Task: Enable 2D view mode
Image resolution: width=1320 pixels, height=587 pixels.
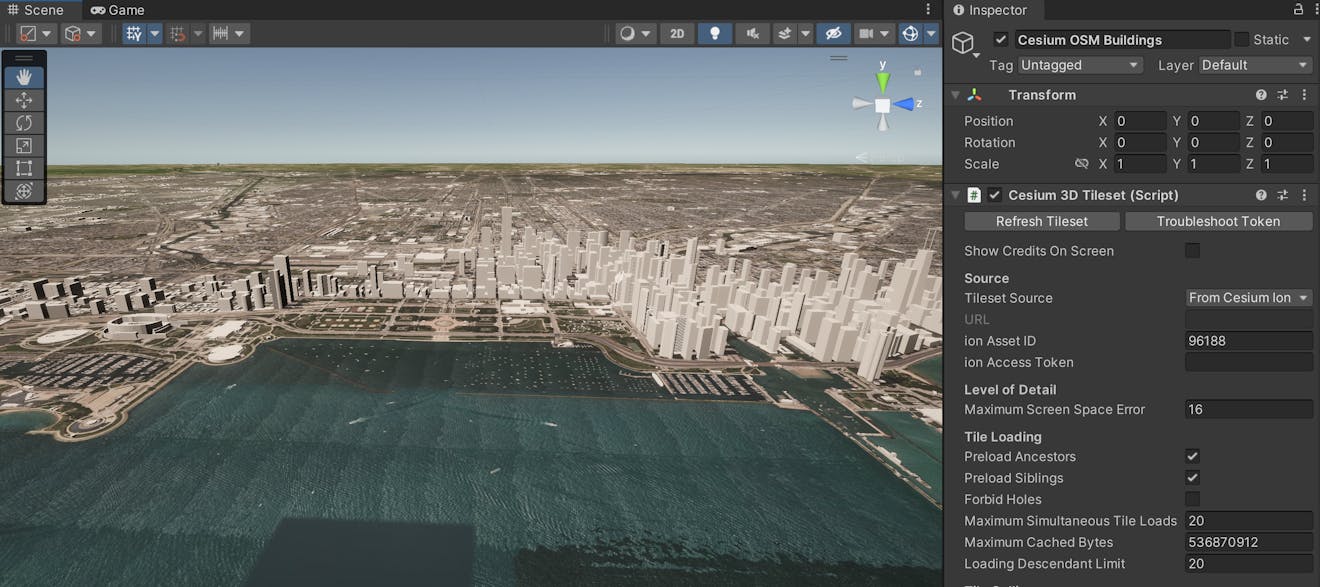Action: click(676, 33)
